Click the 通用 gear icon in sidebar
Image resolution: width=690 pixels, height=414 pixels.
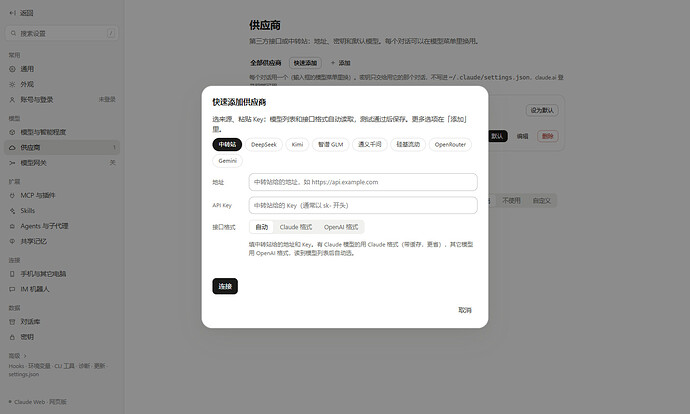coord(12,69)
